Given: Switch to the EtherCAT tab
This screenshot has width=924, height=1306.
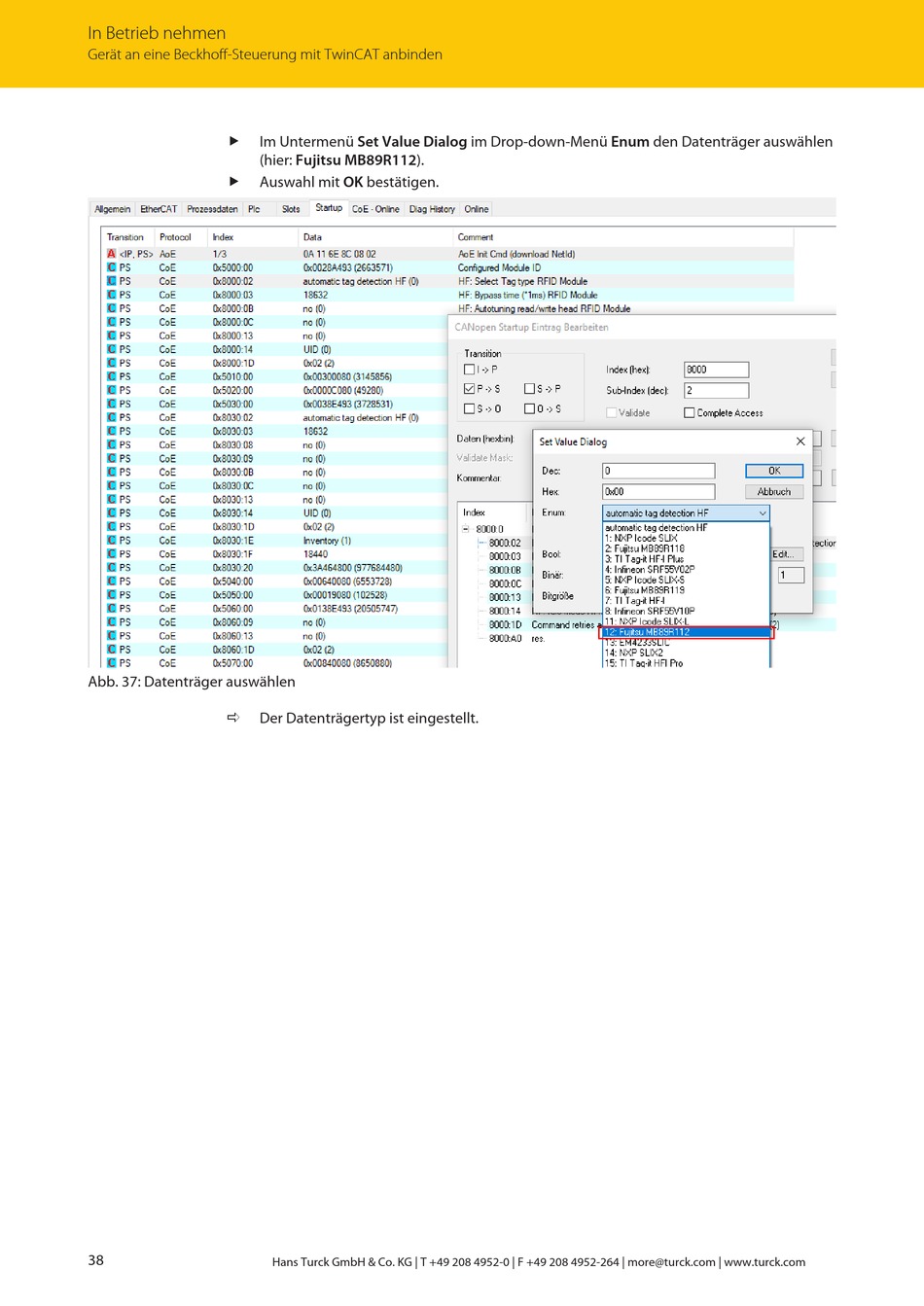Looking at the screenshot, I should click(x=159, y=209).
